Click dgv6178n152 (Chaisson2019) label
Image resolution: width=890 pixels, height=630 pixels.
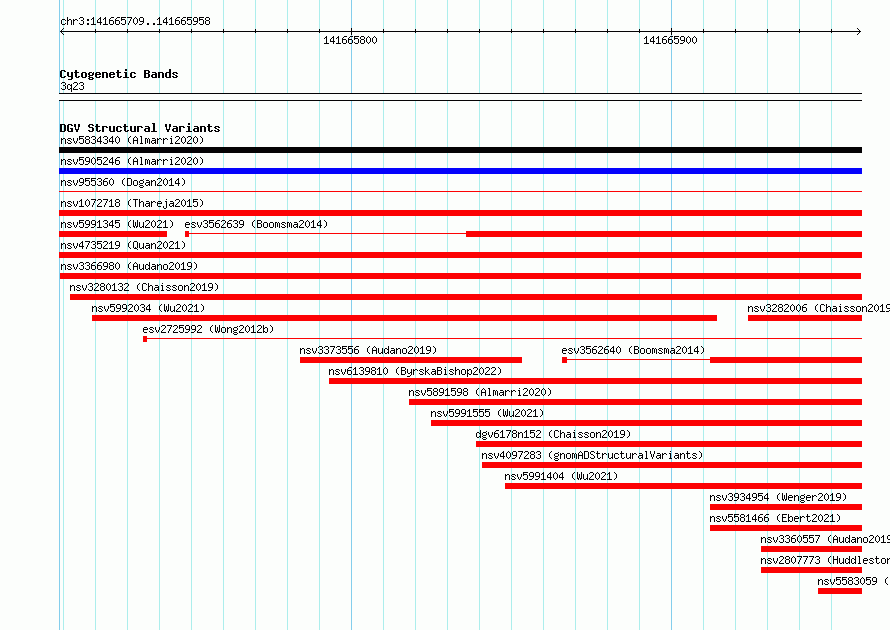click(553, 434)
